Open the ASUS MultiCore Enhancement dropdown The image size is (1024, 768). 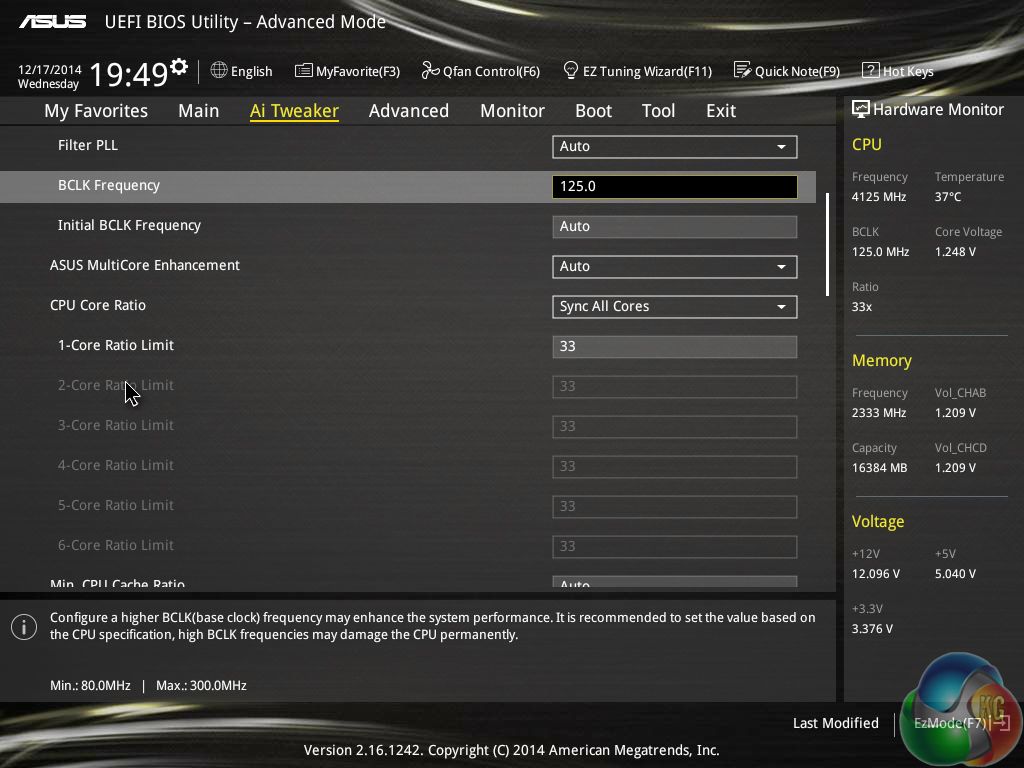point(675,266)
